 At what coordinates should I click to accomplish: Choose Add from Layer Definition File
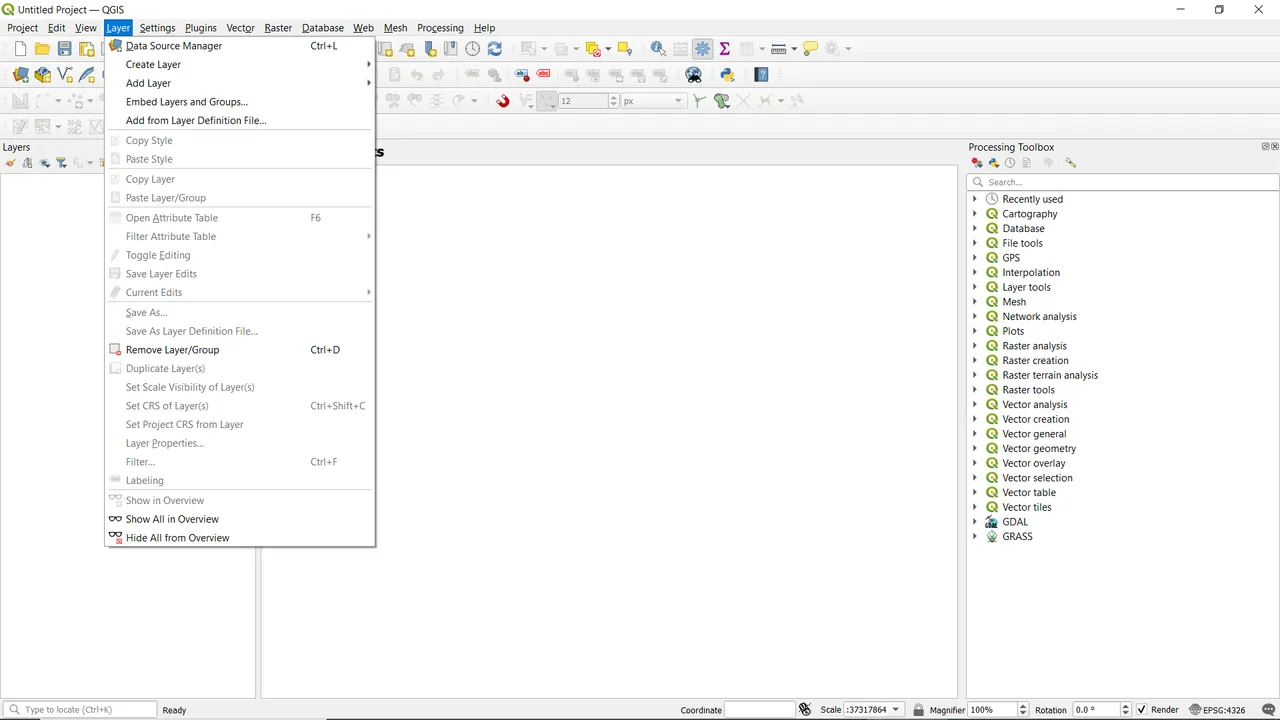click(240, 121)
